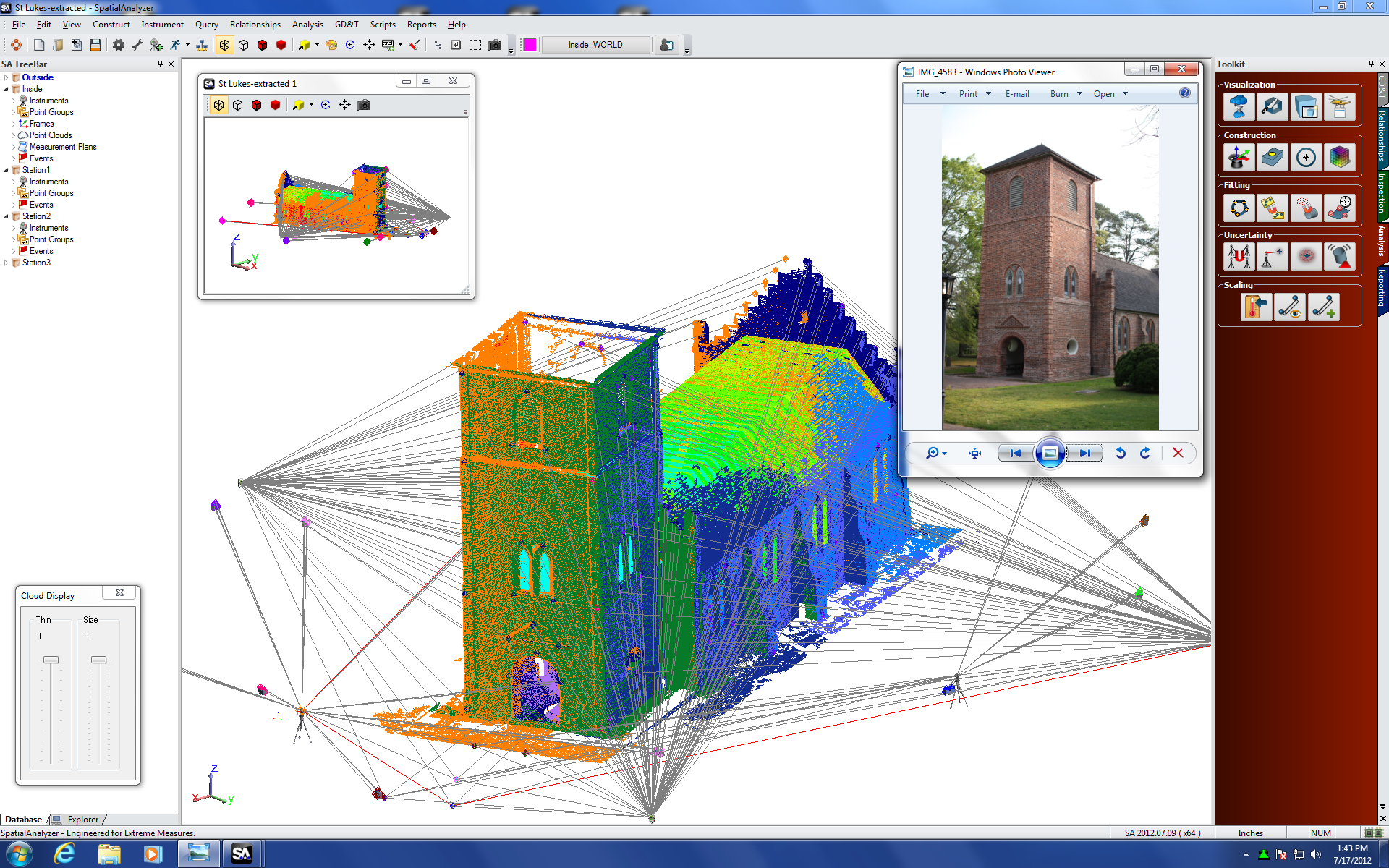Viewport: 1389px width, 868px height.
Task: Open the point cloud display tool in Visualization
Action: tap(1239, 106)
